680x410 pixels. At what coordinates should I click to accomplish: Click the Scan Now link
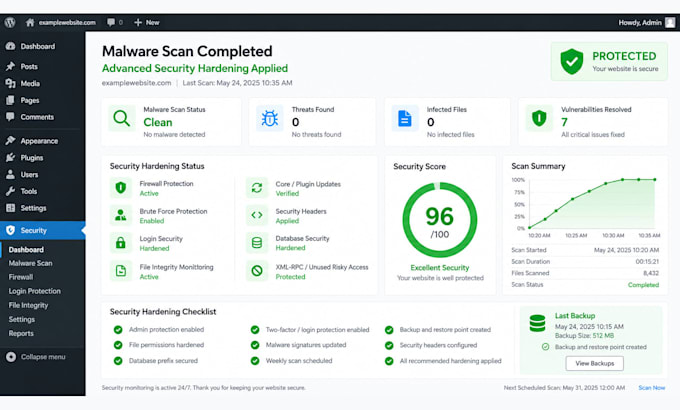click(651, 387)
